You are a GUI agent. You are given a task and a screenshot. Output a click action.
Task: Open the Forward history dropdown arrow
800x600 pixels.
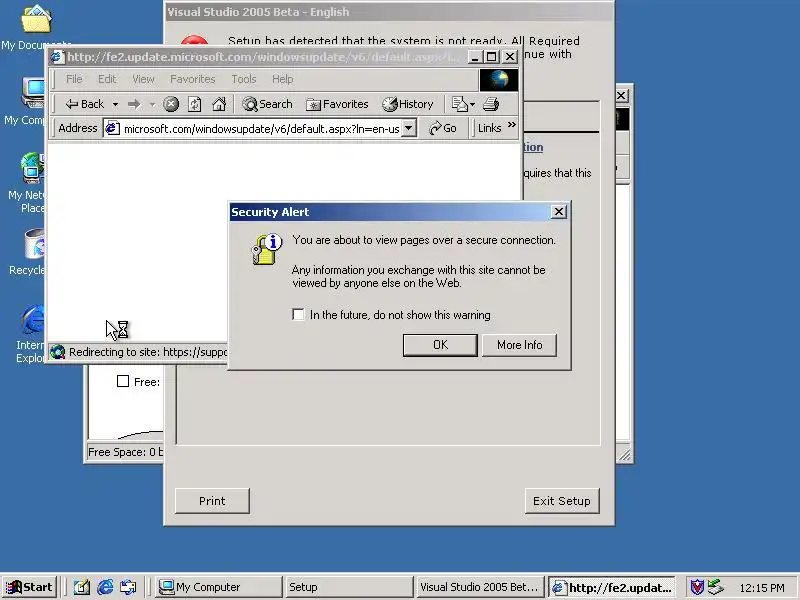point(152,105)
